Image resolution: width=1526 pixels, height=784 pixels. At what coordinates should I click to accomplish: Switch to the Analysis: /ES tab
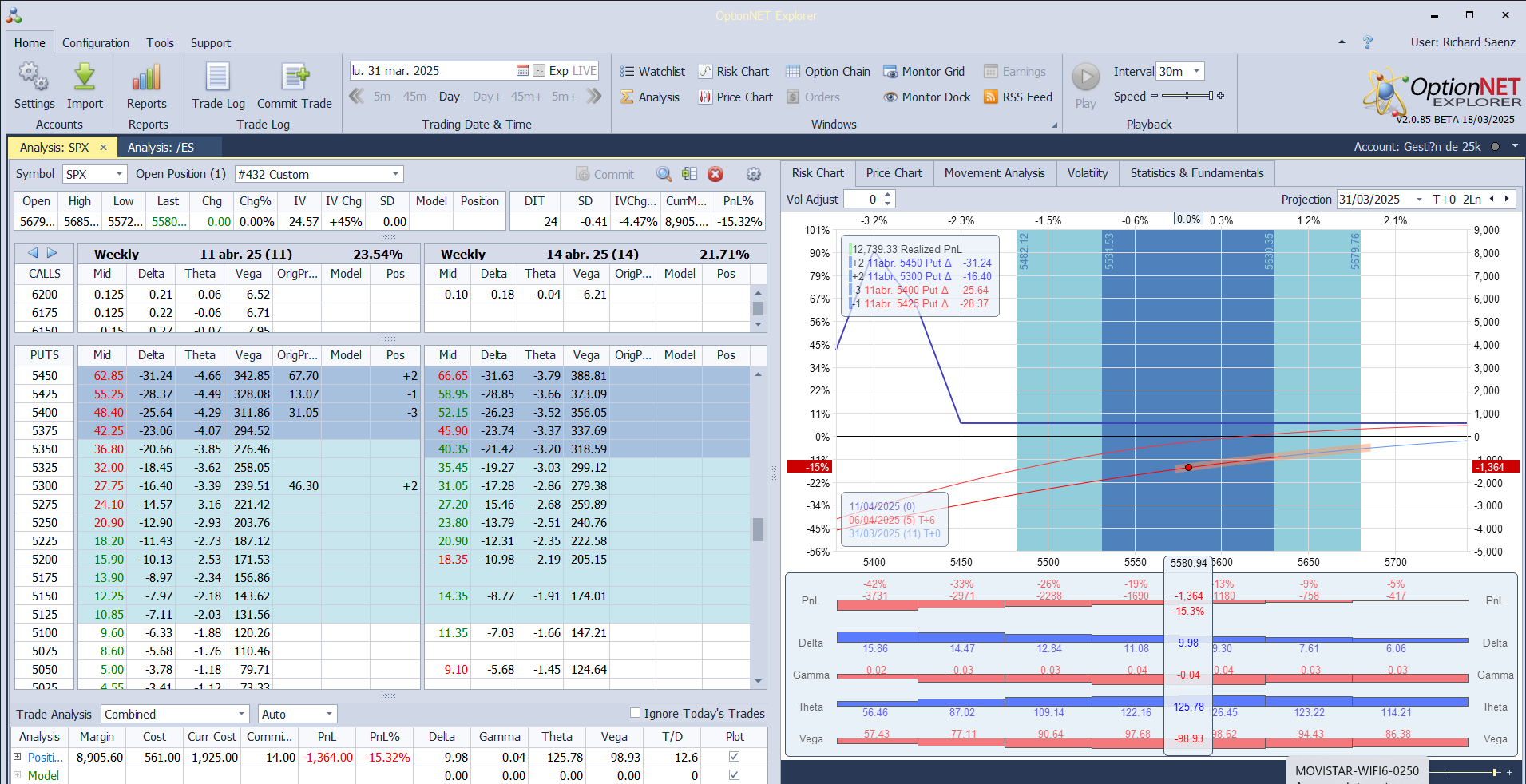click(161, 147)
